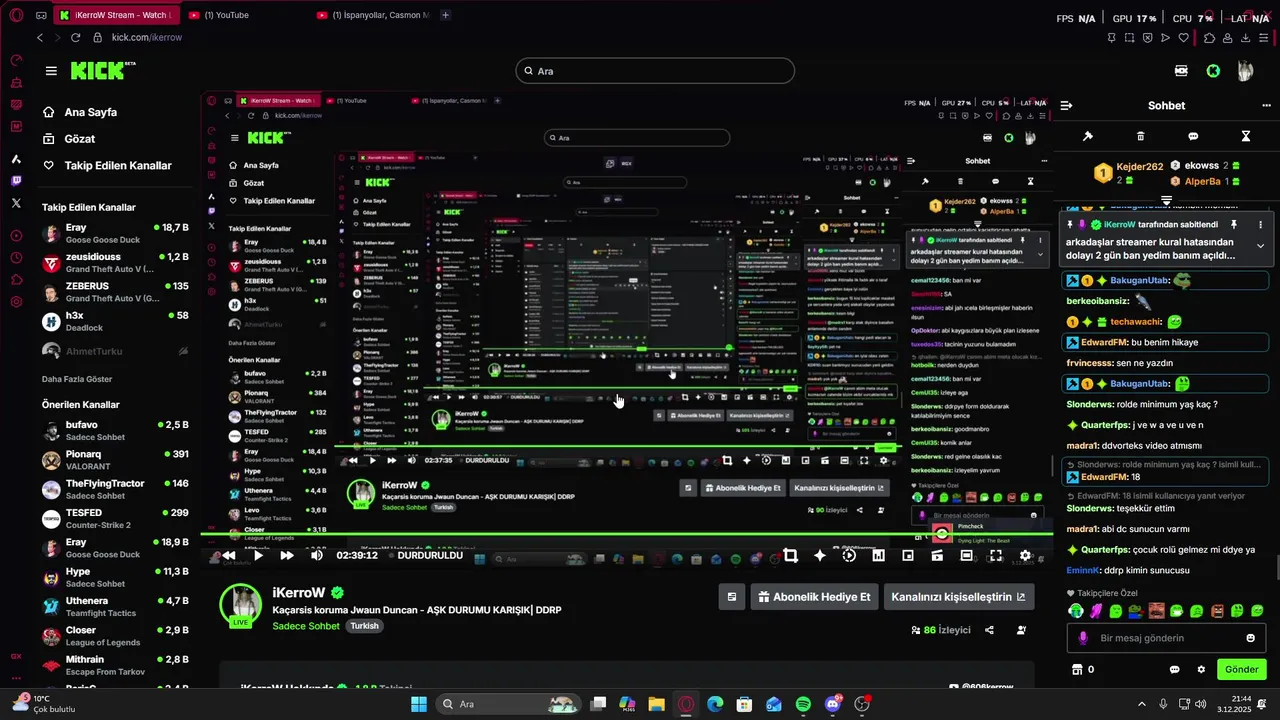This screenshot has width=1280, height=720.
Task: Show hidden system tray icons
Action: click(x=1142, y=704)
